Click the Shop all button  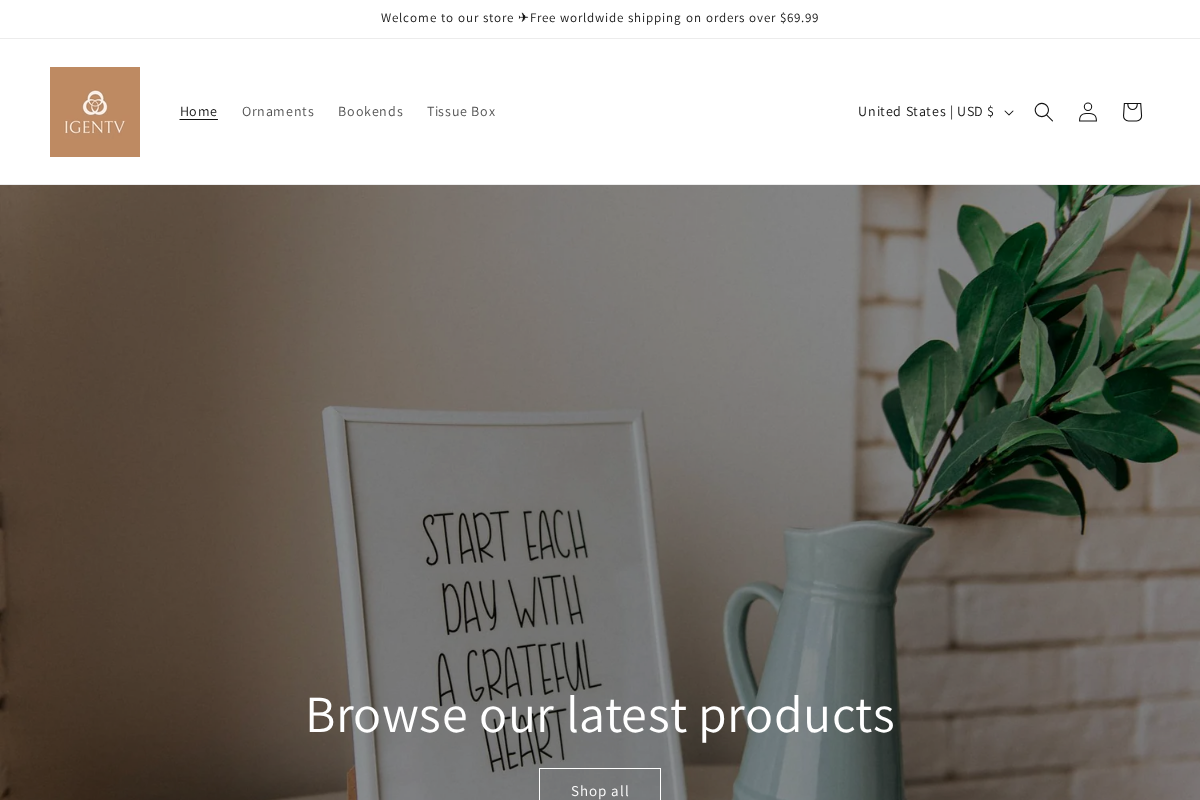(x=600, y=785)
